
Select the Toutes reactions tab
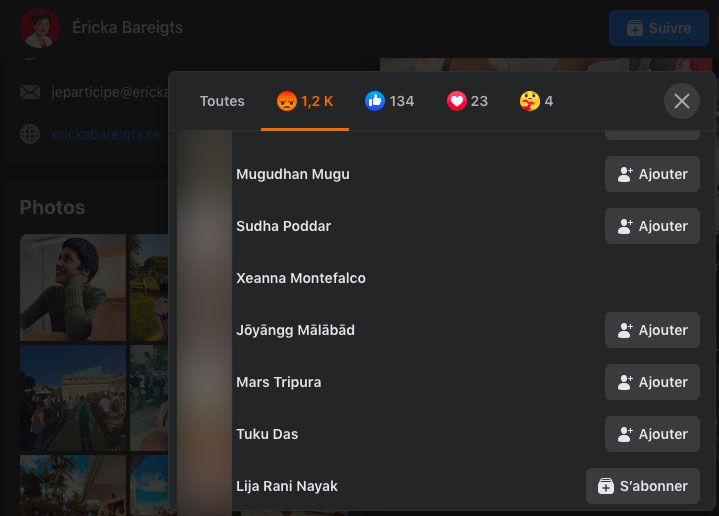[222, 101]
